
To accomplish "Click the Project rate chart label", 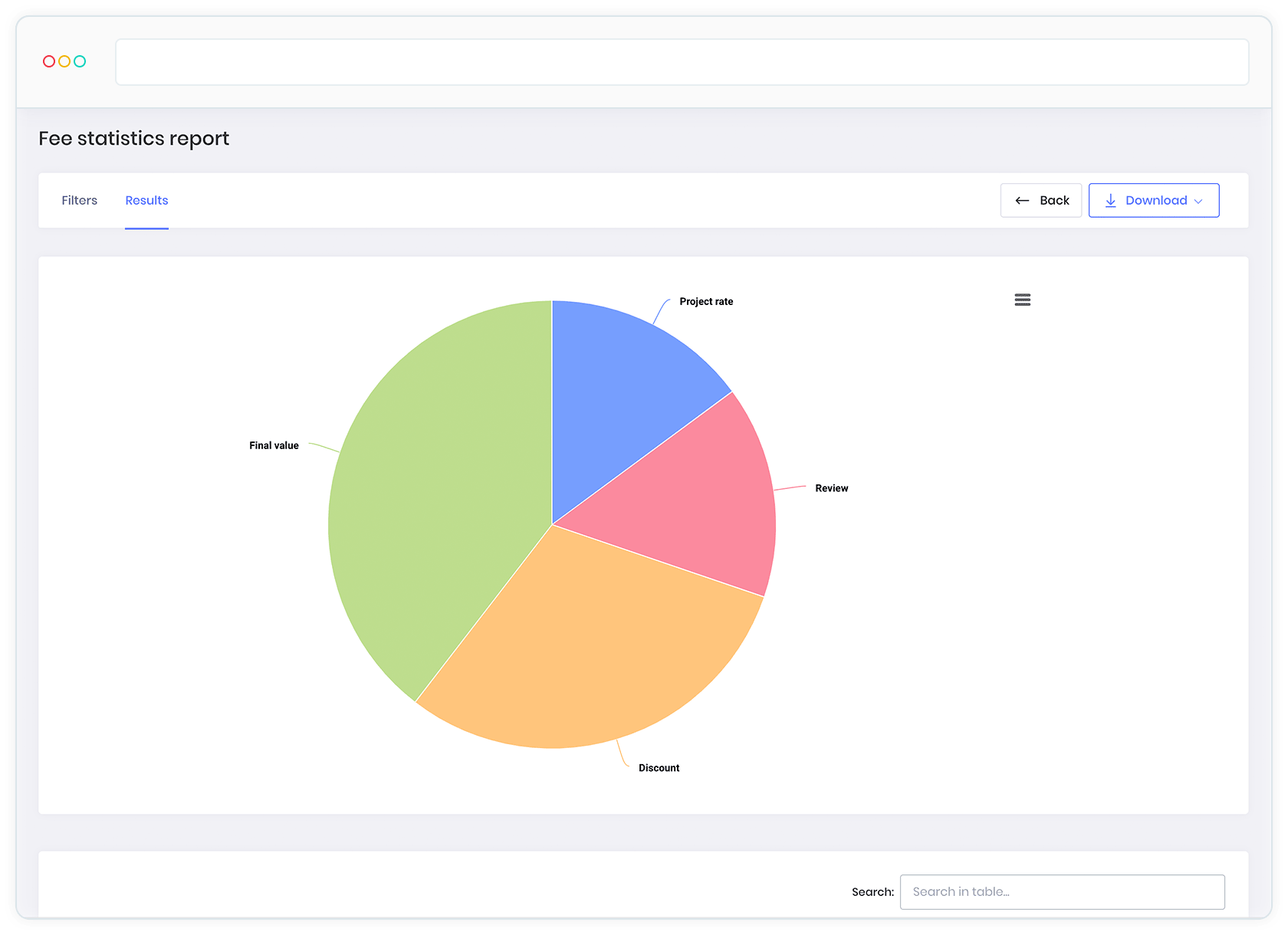I will coord(706,301).
